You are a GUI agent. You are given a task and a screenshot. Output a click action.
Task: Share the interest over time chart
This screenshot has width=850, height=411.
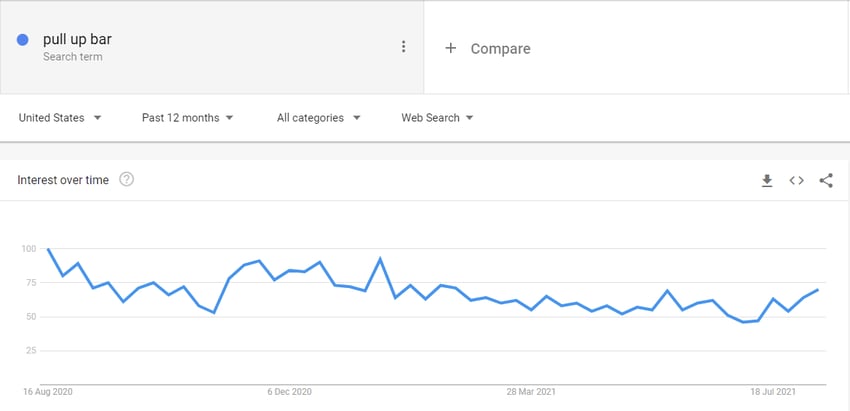click(x=826, y=181)
